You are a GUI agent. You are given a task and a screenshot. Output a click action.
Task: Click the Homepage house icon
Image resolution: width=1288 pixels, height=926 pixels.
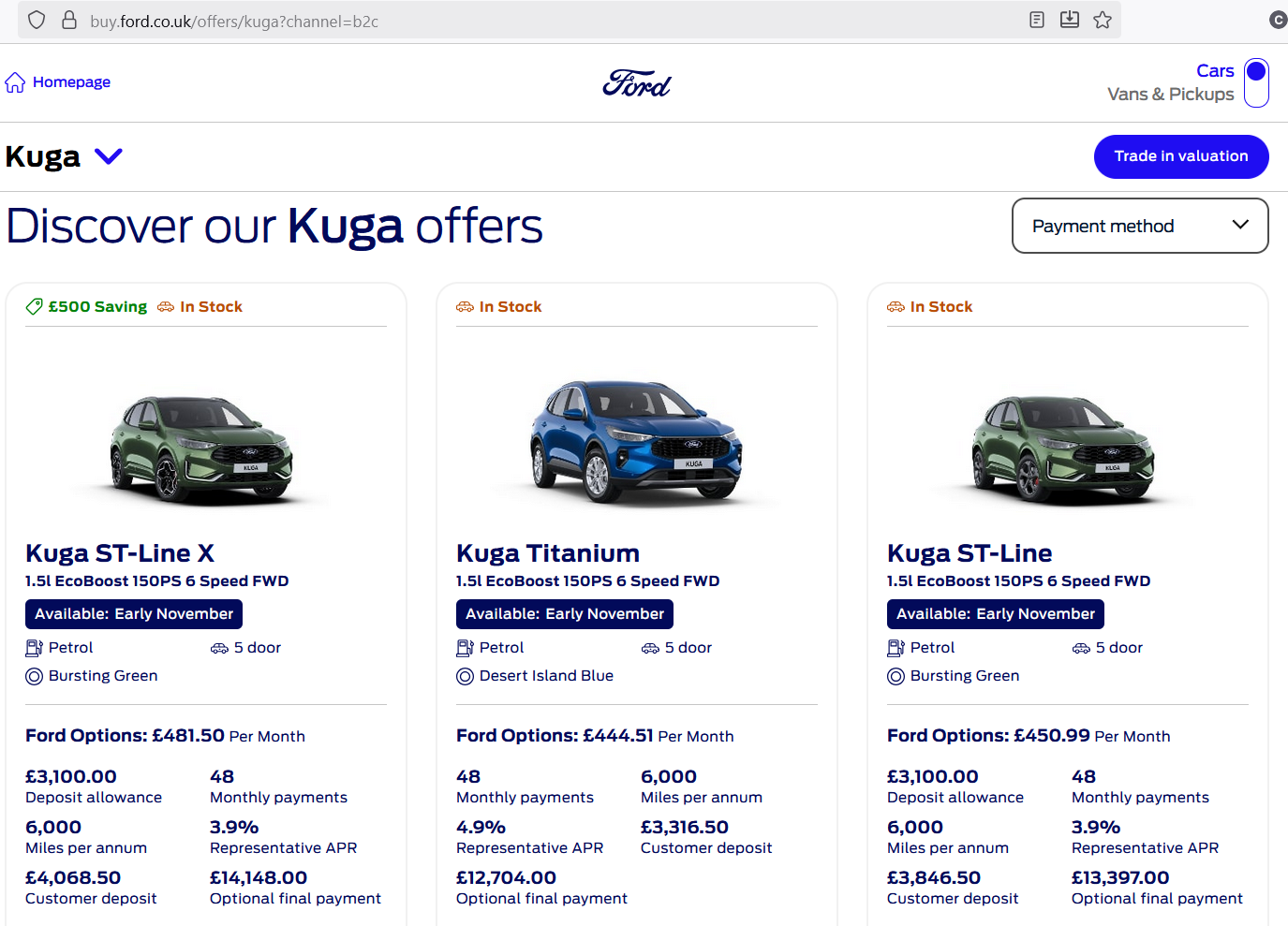pos(15,82)
